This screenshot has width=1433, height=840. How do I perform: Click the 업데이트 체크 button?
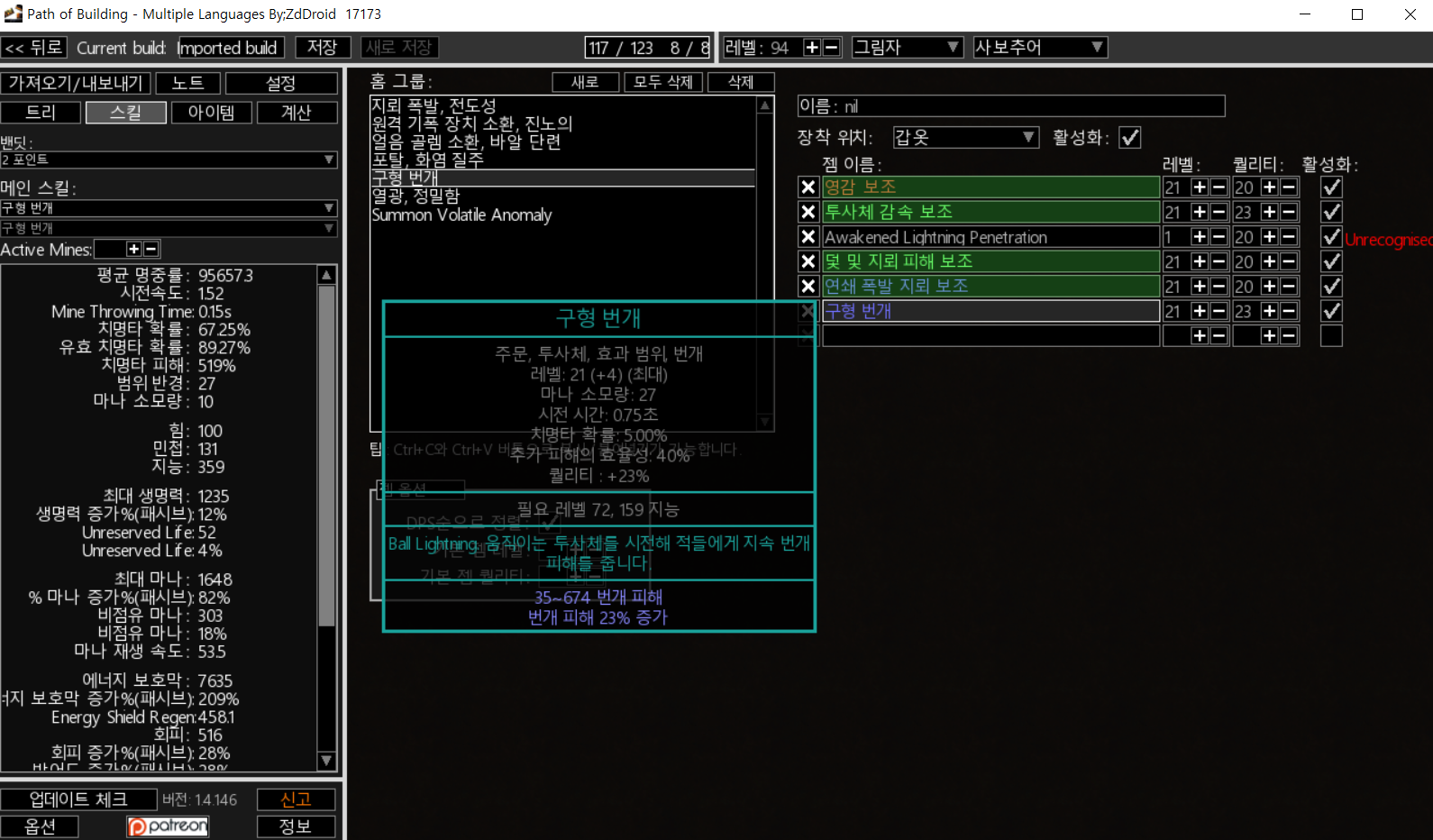coord(78,799)
